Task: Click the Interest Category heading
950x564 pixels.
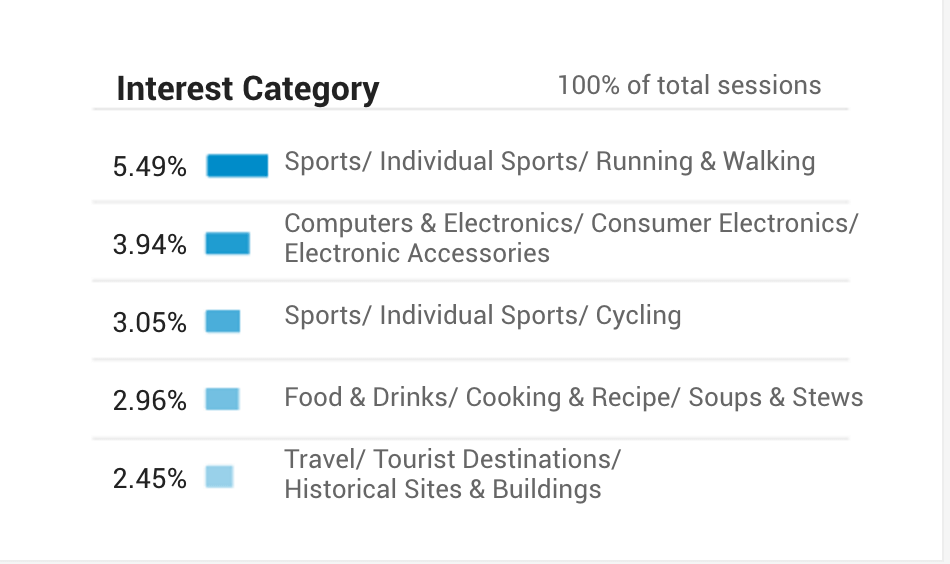Action: point(247,89)
